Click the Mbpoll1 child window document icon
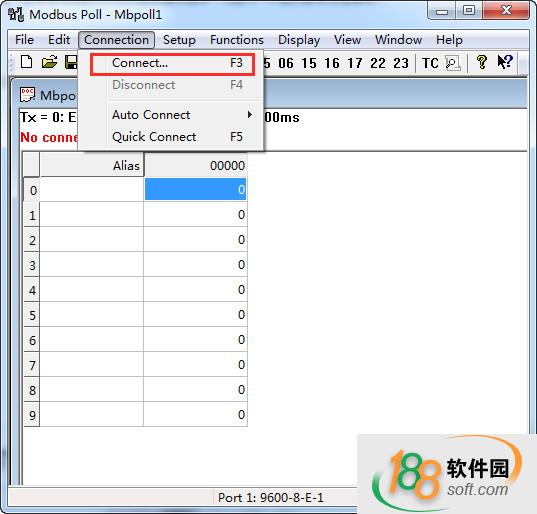This screenshot has height=514, width=537. coord(27,95)
